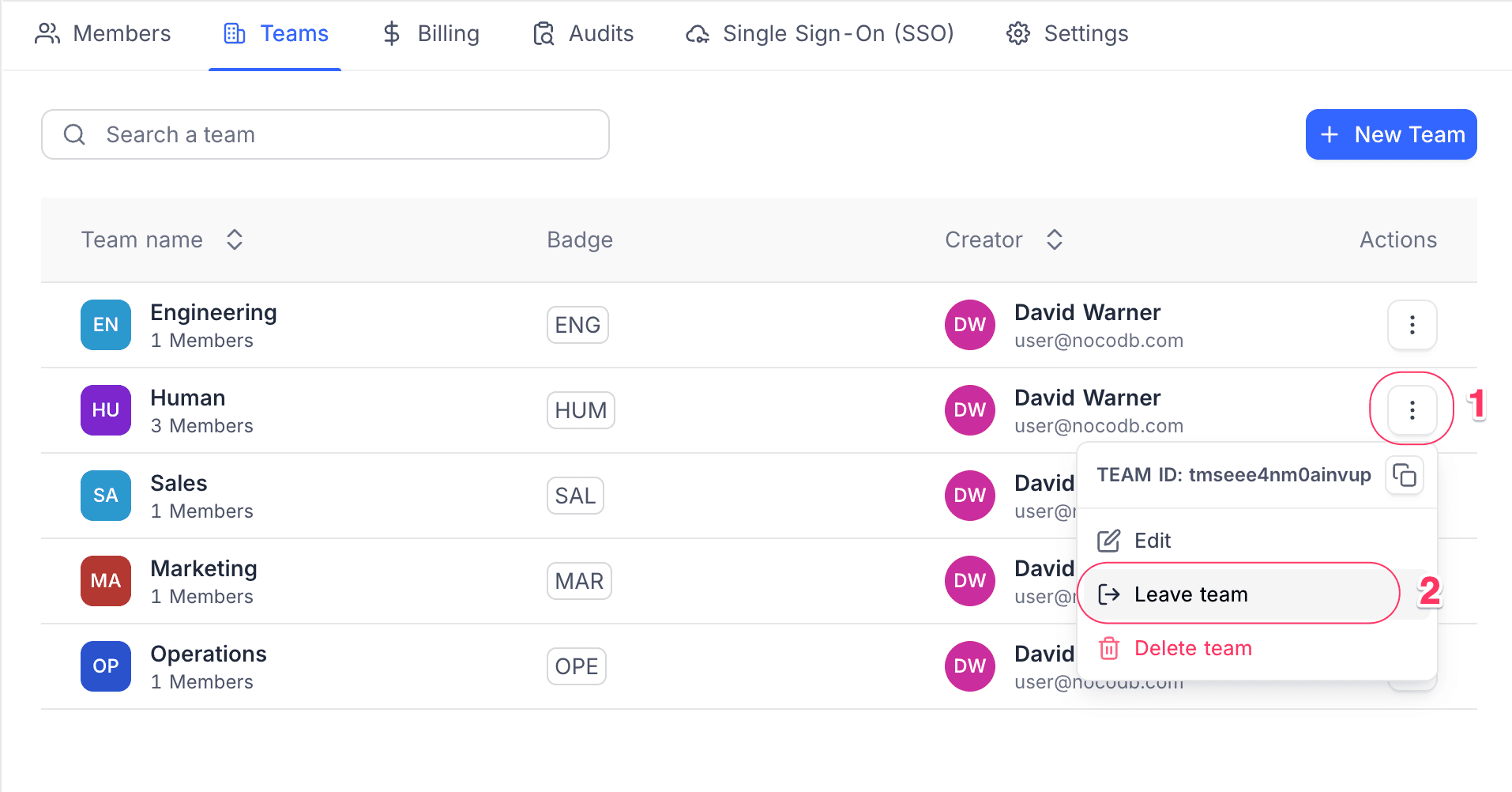Sort the table by Team name

pyautogui.click(x=234, y=240)
